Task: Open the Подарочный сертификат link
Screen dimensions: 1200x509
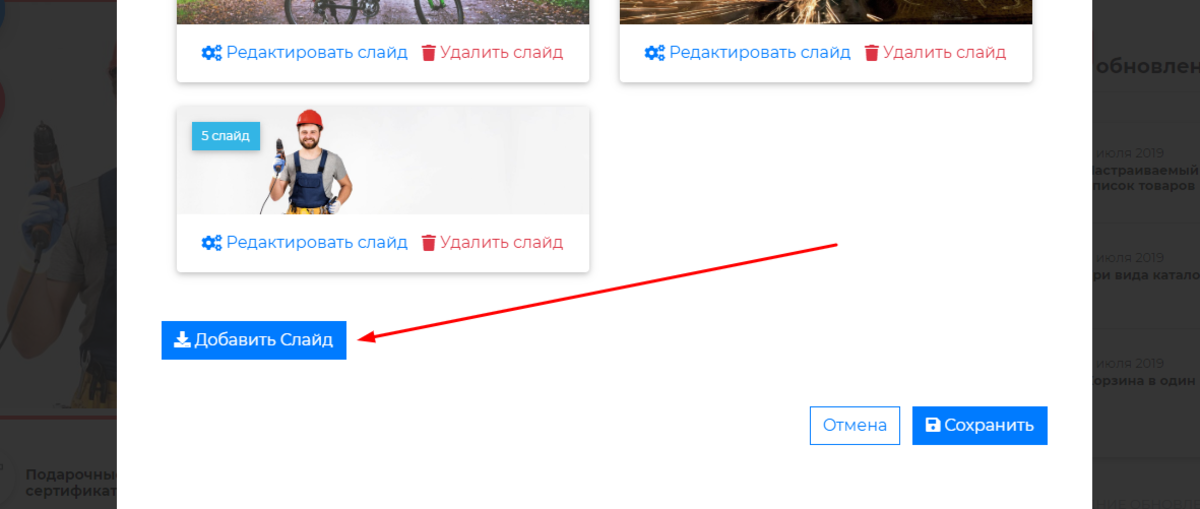Action: click(x=72, y=483)
